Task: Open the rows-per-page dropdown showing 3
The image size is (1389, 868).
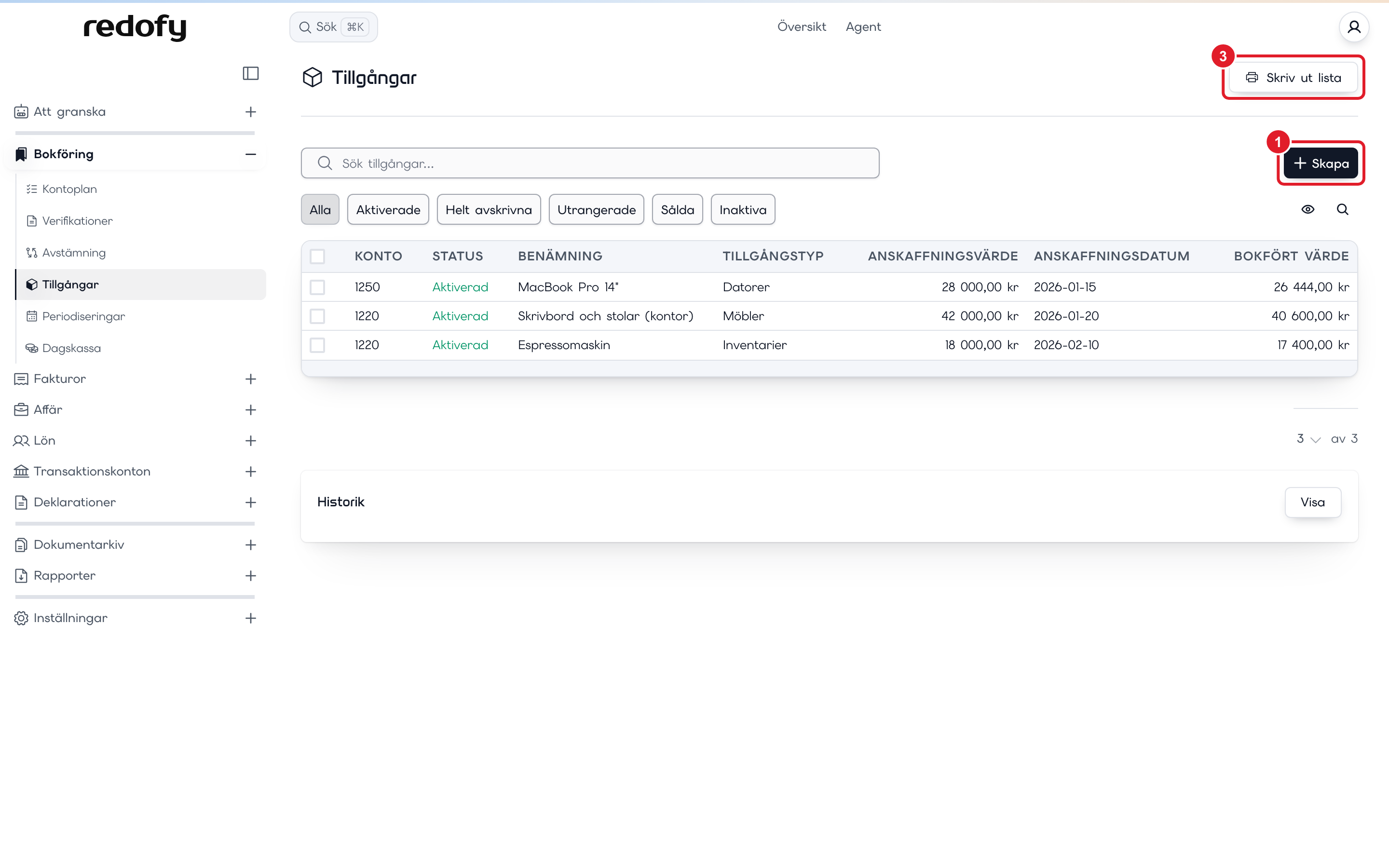Action: (x=1308, y=439)
